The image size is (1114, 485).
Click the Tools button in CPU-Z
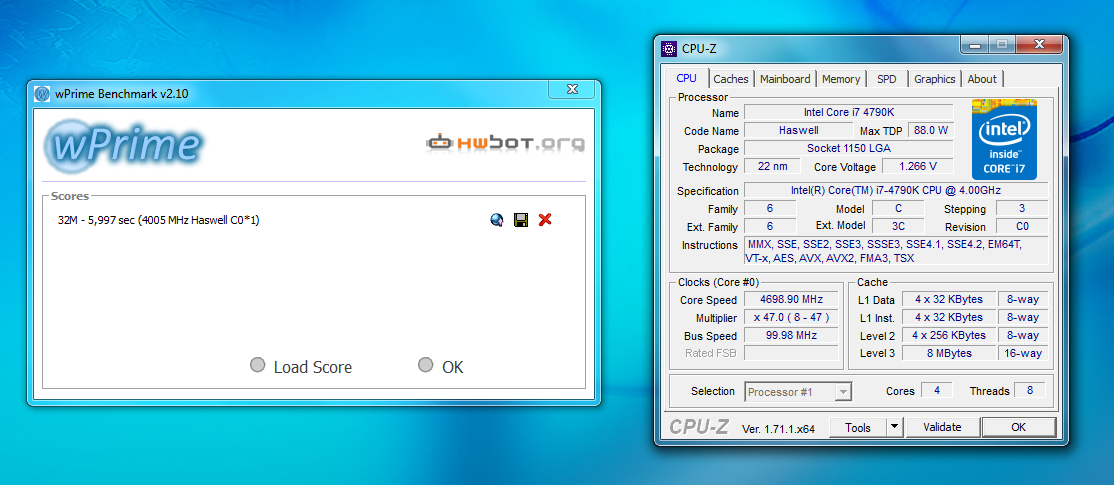click(858, 427)
